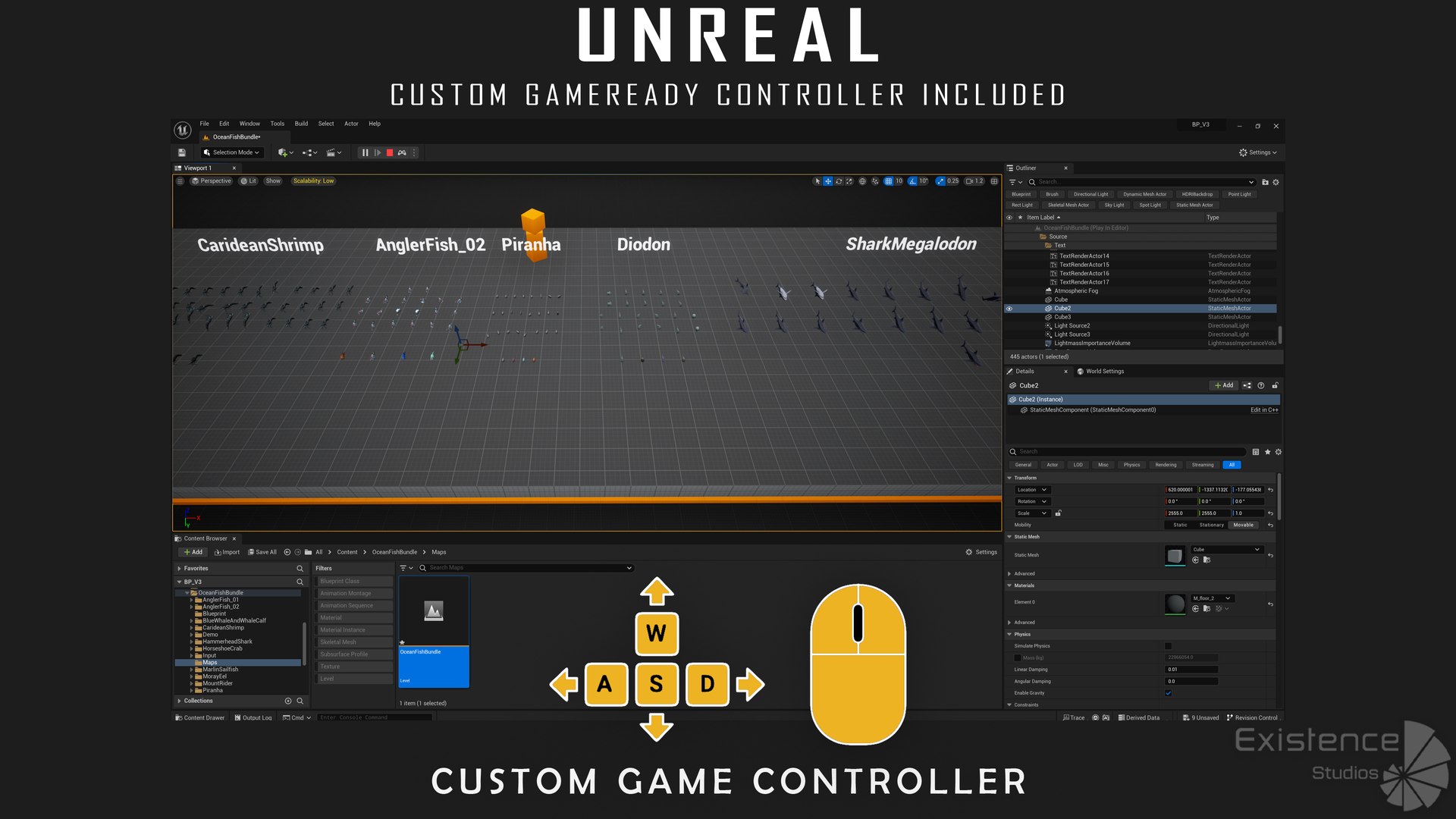Click the Unreal Engine logo icon

point(183,130)
